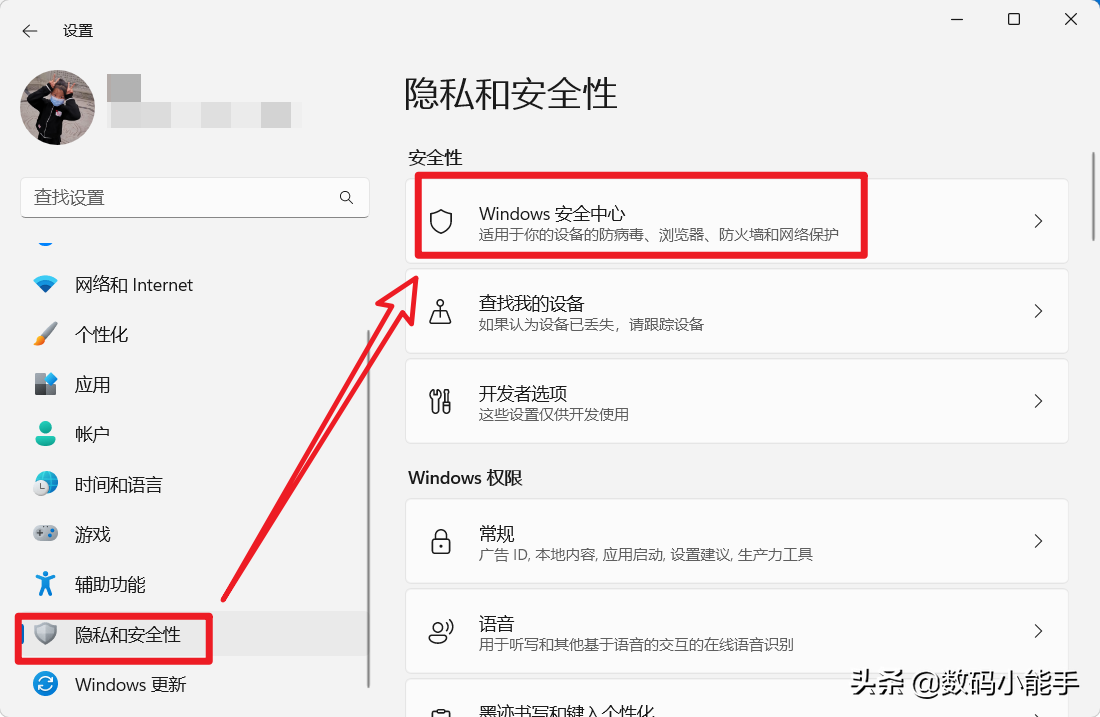Maximize the Settings window
This screenshot has width=1100, height=717.
[1014, 20]
